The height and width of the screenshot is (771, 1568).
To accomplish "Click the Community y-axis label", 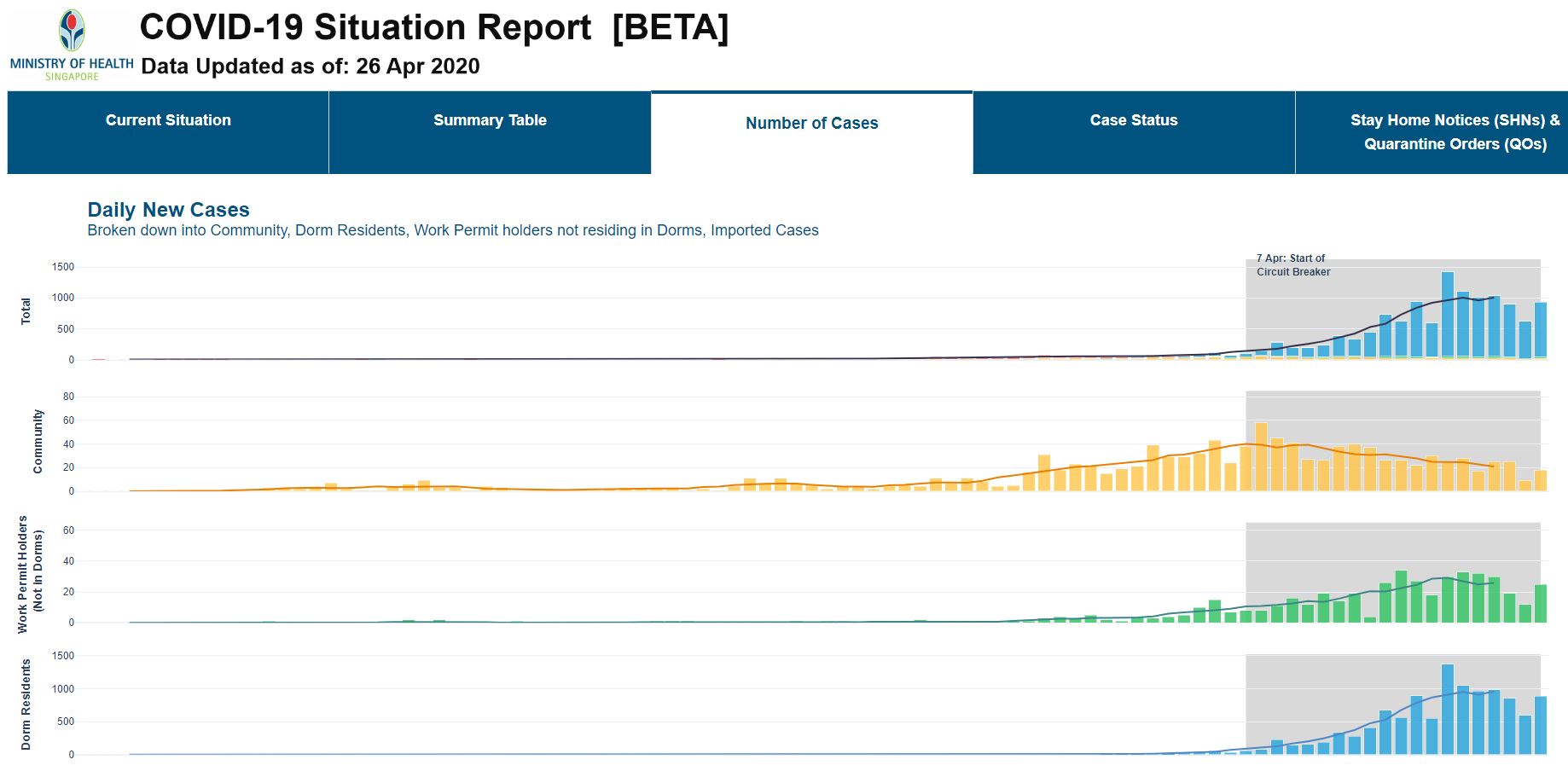I will 38,441.
